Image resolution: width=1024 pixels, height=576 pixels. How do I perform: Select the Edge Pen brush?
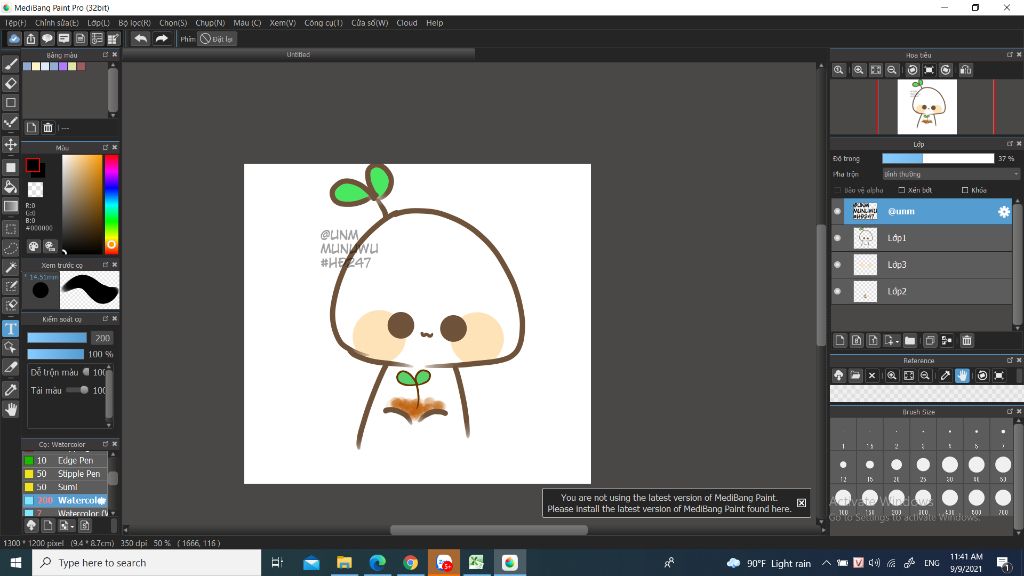click(65, 460)
